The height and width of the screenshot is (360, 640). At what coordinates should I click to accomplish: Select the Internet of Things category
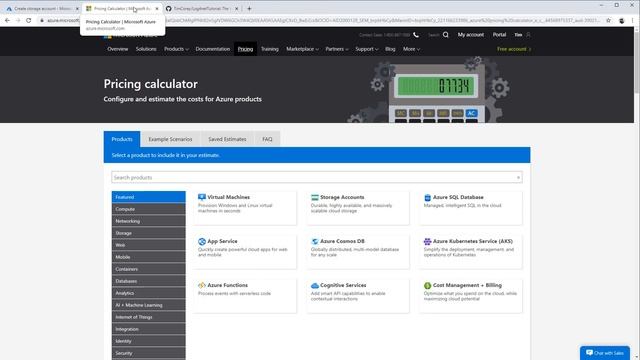pyautogui.click(x=149, y=317)
